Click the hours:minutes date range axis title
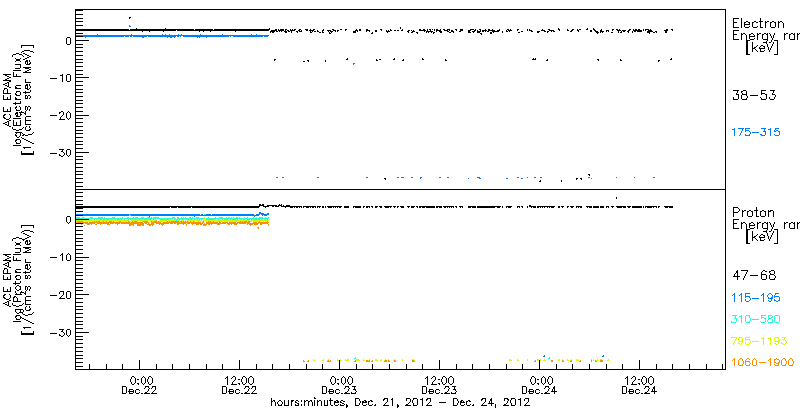The image size is (800, 410). (400, 403)
